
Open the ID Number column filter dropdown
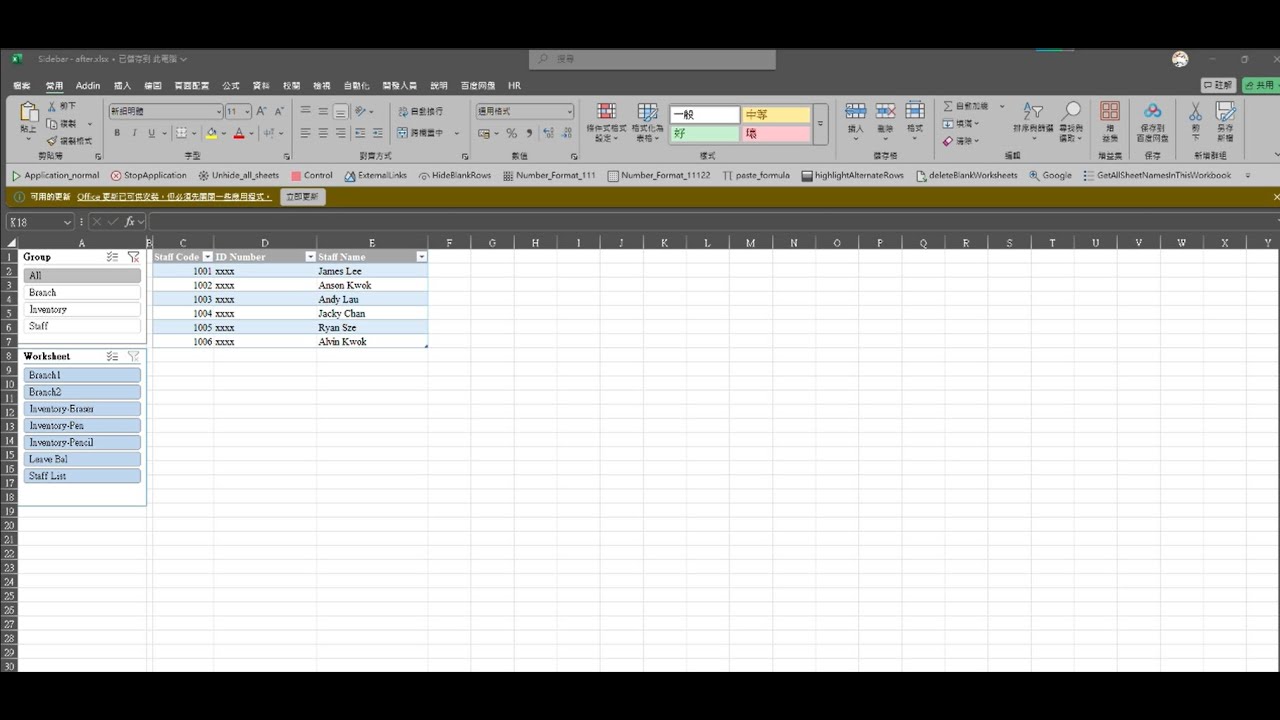pos(310,257)
